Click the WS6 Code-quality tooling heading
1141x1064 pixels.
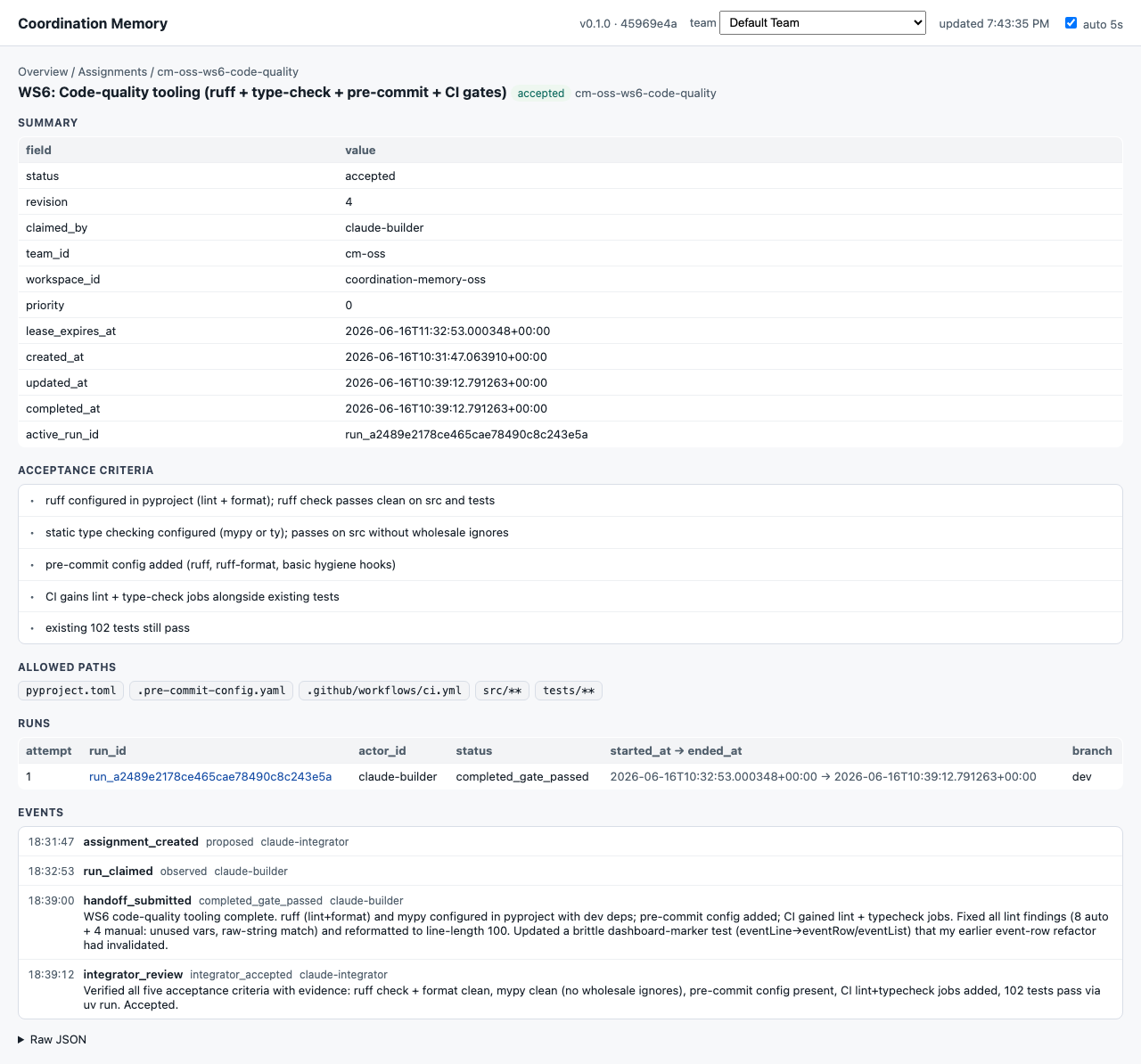point(262,92)
